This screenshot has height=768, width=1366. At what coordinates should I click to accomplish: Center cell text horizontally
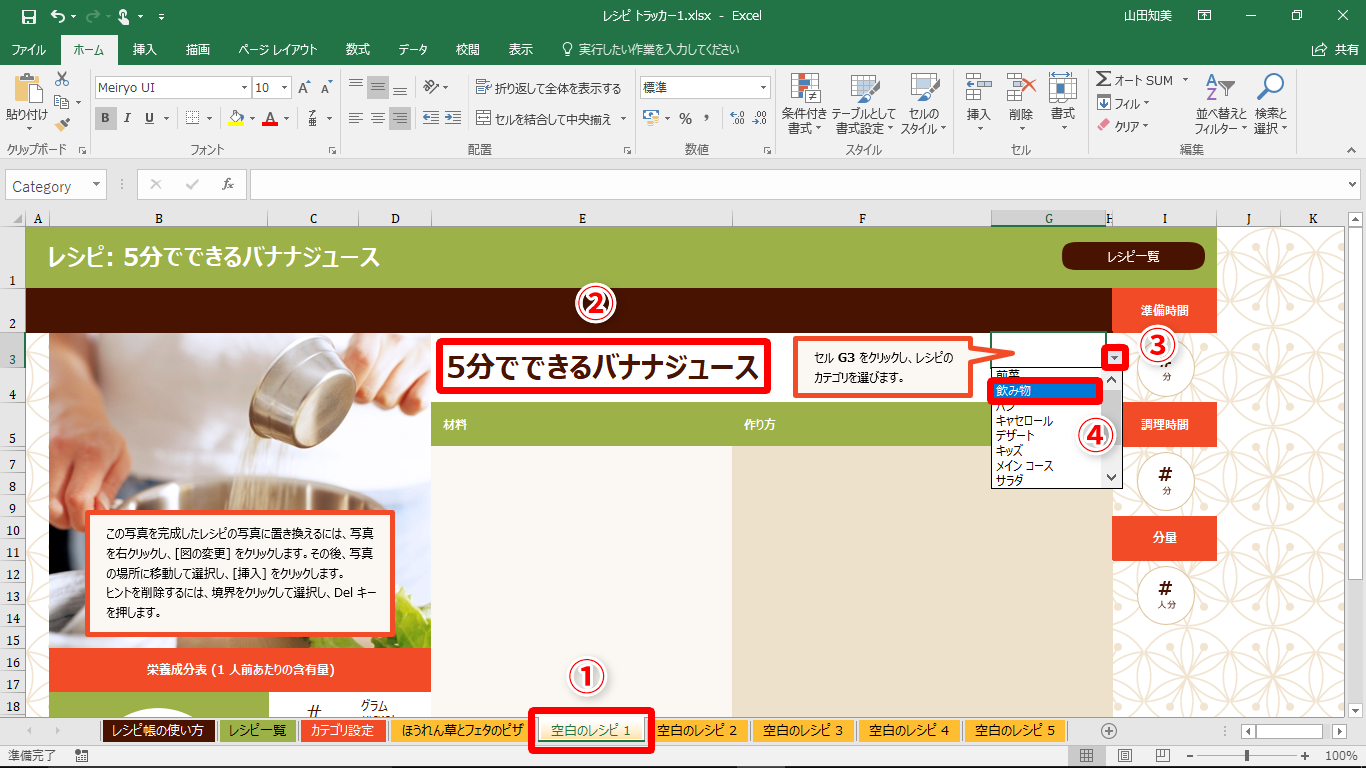377,118
